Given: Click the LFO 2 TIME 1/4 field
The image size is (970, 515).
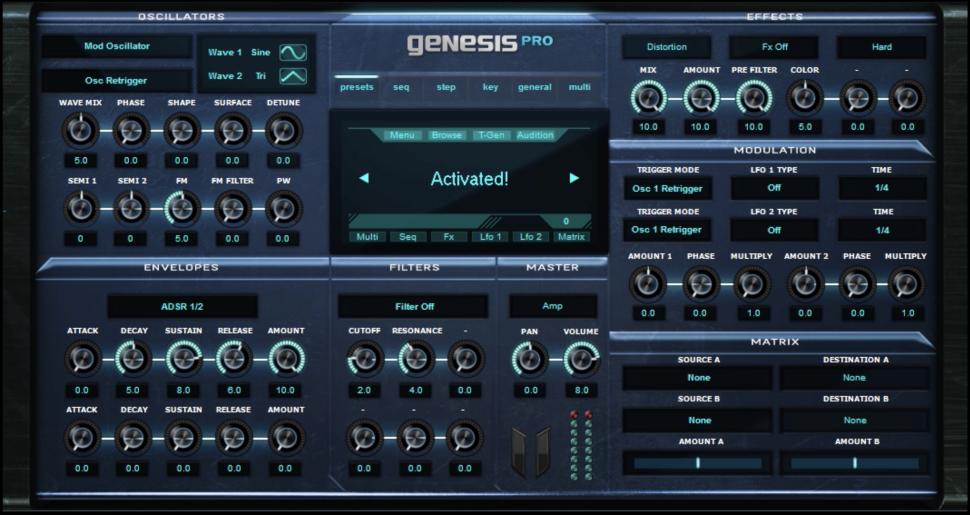Looking at the screenshot, I should tap(883, 230).
